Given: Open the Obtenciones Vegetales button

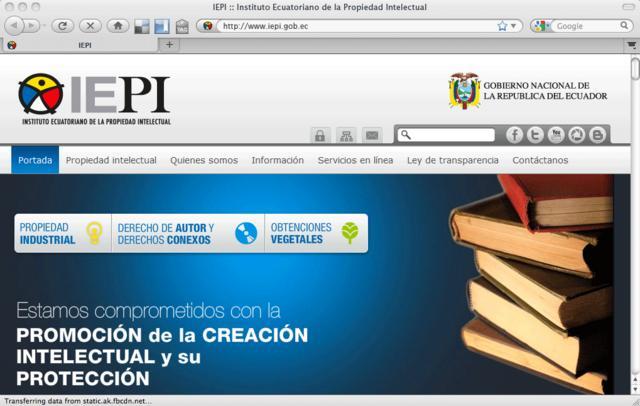Looking at the screenshot, I should point(316,233).
